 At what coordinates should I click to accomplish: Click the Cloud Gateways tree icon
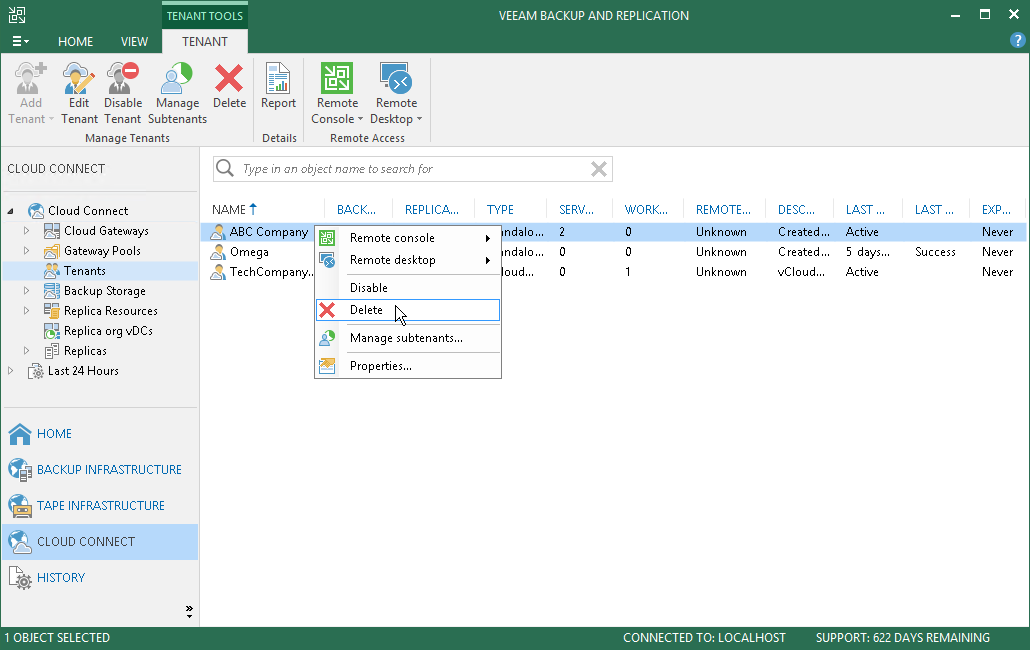(x=52, y=230)
